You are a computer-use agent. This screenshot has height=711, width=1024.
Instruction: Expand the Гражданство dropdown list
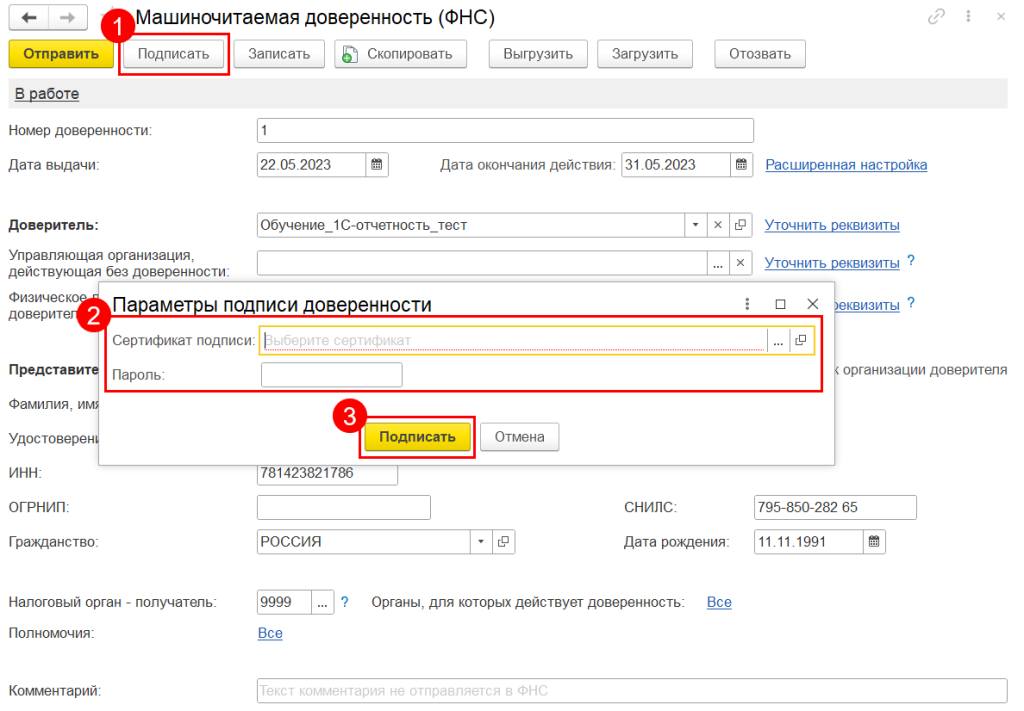481,542
